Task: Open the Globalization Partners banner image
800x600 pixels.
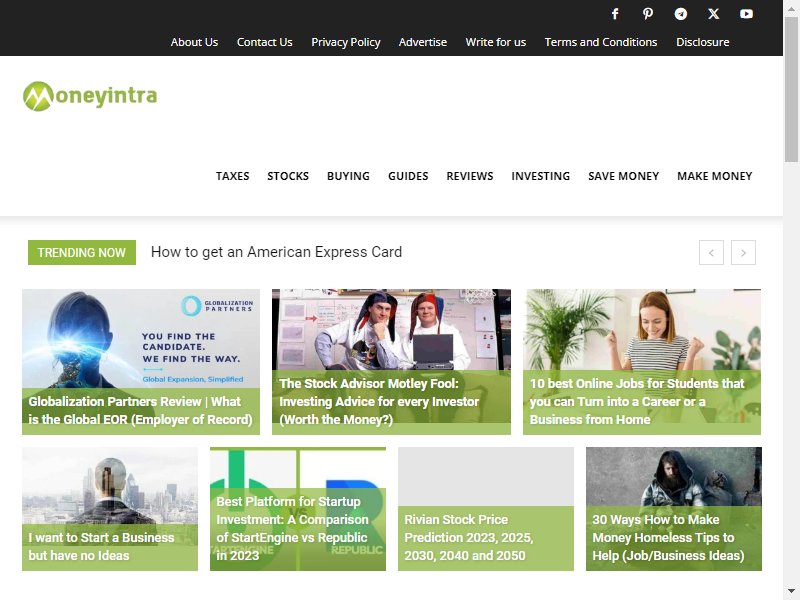Action: coord(141,339)
